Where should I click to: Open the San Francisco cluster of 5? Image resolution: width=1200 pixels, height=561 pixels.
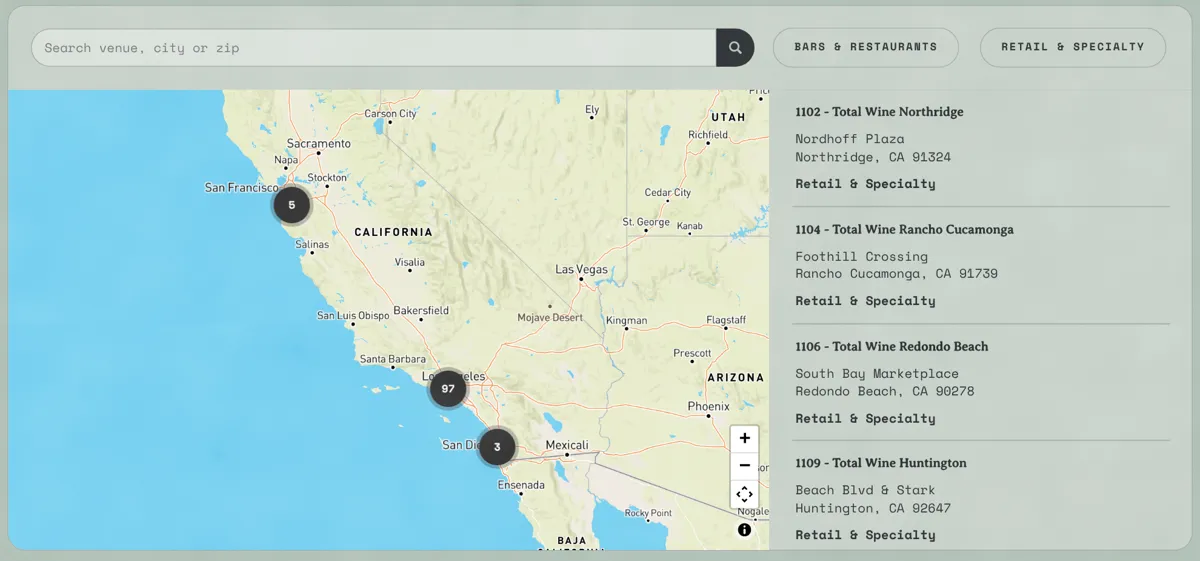pyautogui.click(x=292, y=205)
